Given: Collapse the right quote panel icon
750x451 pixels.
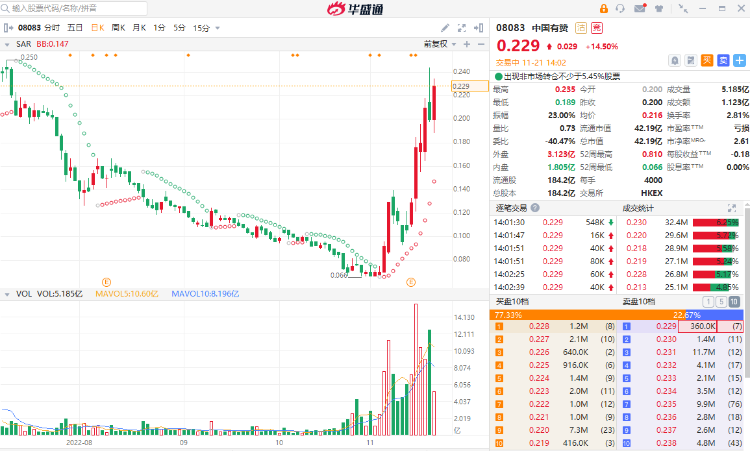Looking at the screenshot, I should 478,28.
